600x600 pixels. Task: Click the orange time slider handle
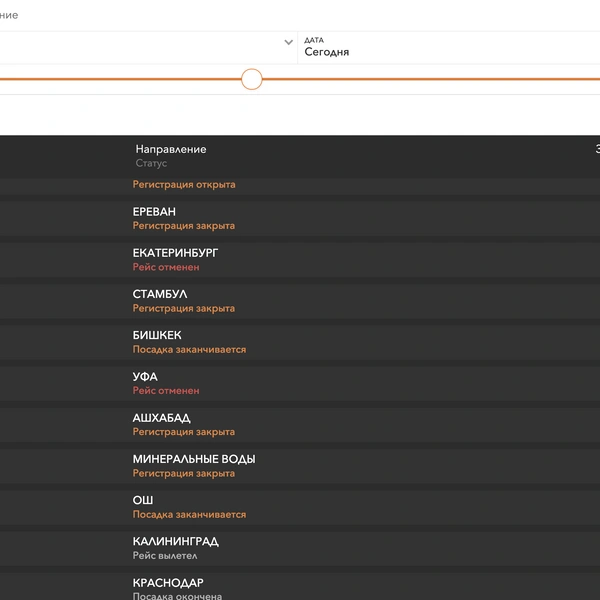pos(252,79)
